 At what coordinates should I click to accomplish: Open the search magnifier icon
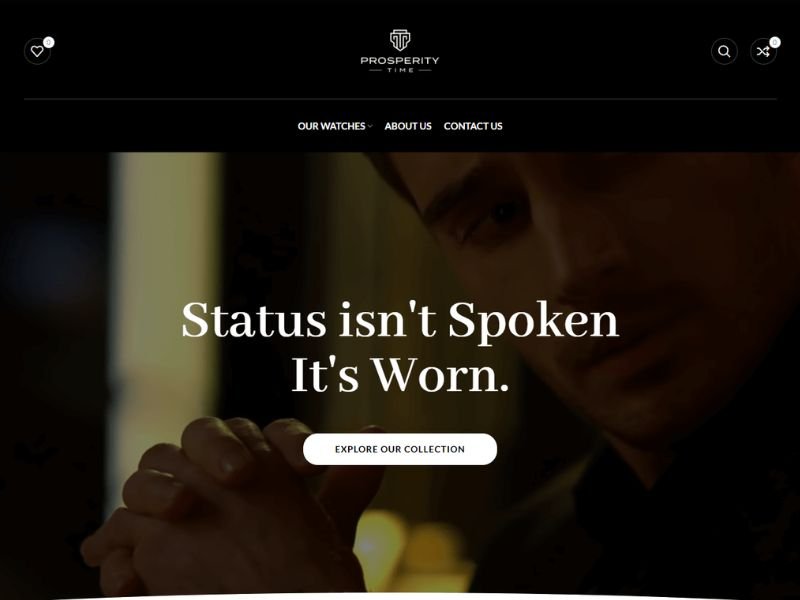click(724, 51)
